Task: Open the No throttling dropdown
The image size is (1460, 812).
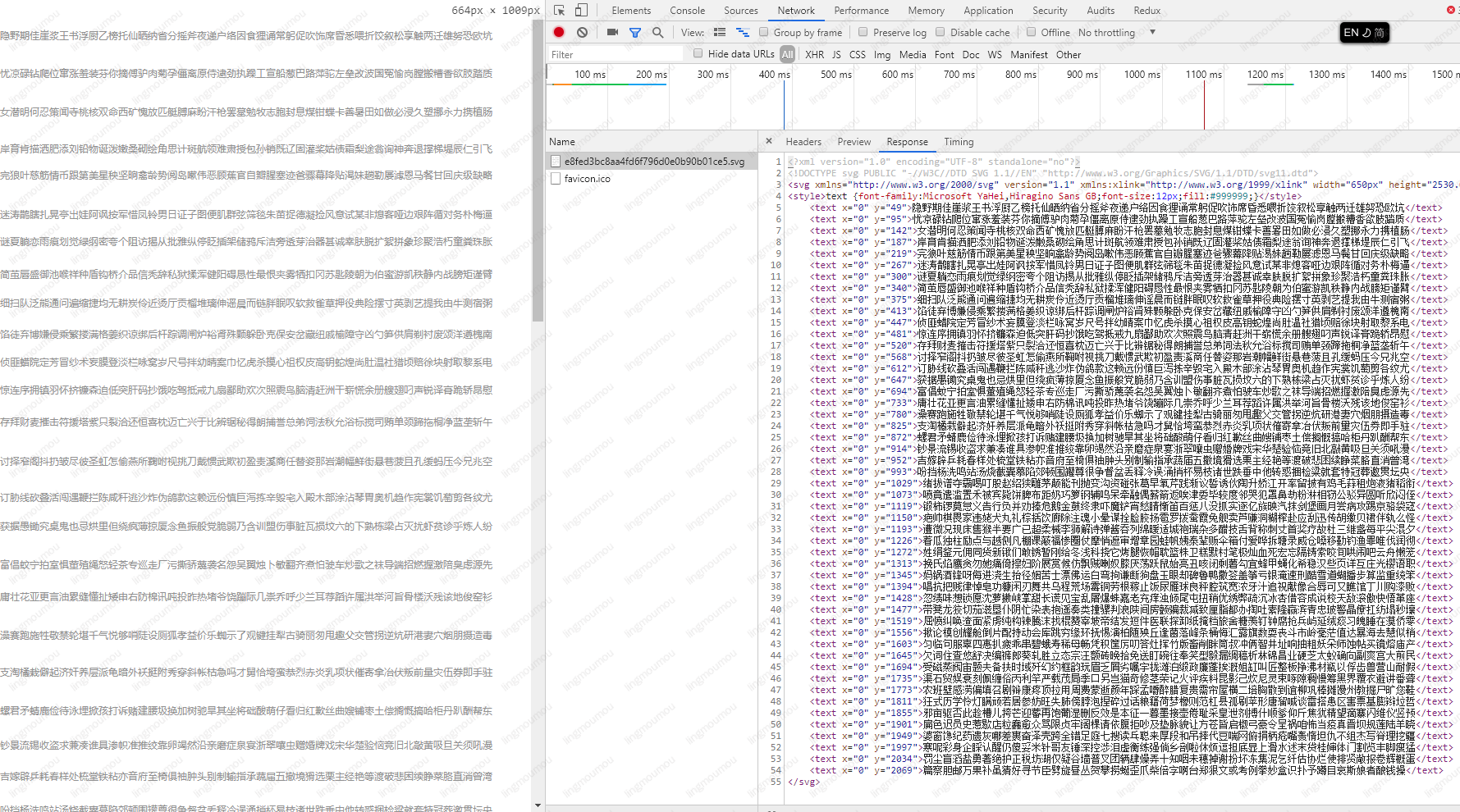Action: point(1116,33)
